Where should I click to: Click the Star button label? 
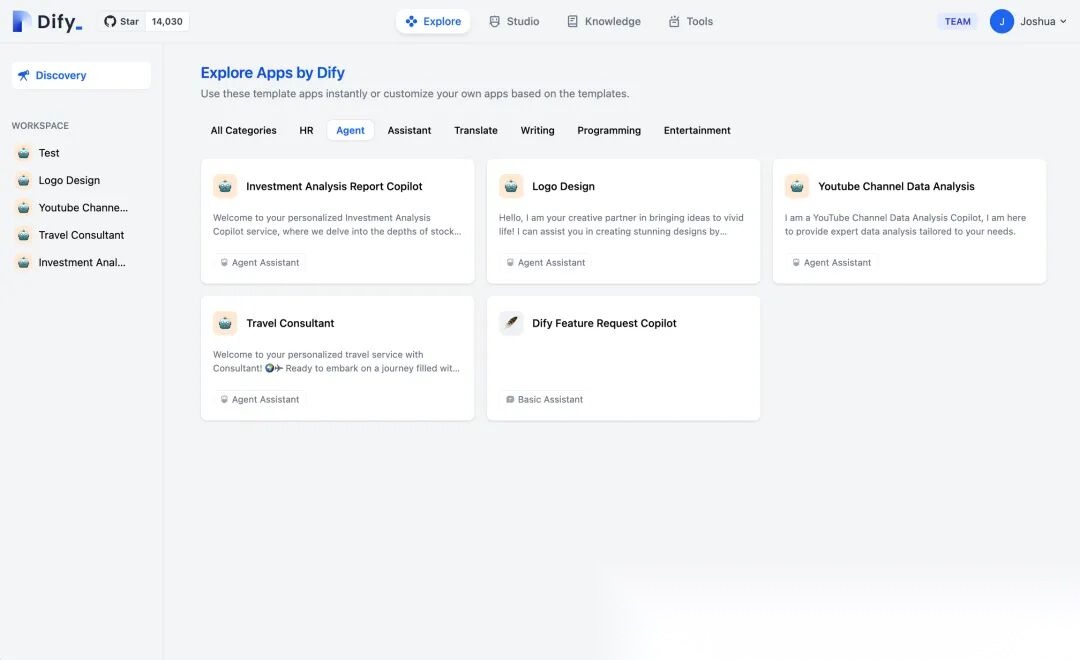pyautogui.click(x=129, y=21)
